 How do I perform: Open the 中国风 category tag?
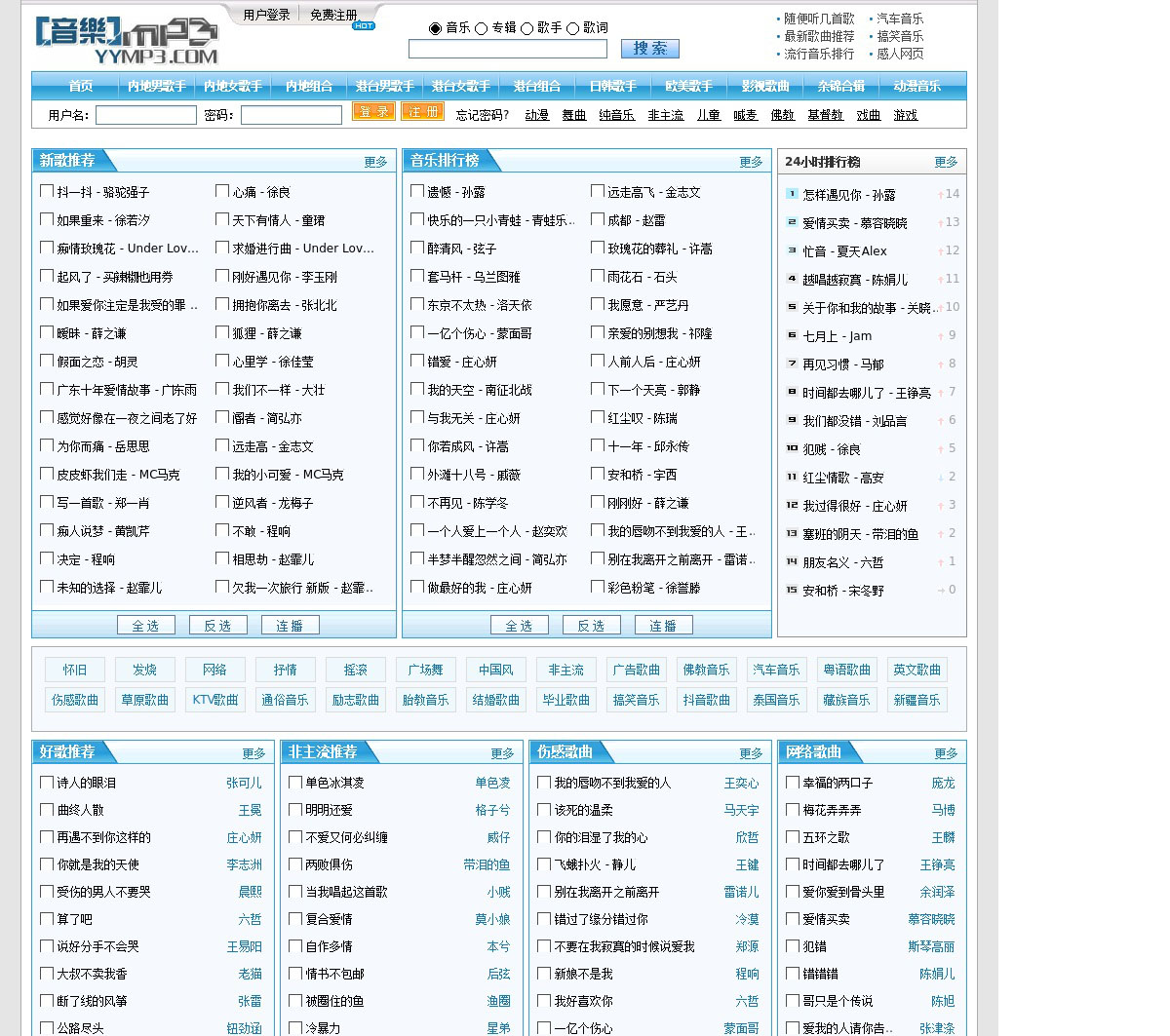(495, 670)
